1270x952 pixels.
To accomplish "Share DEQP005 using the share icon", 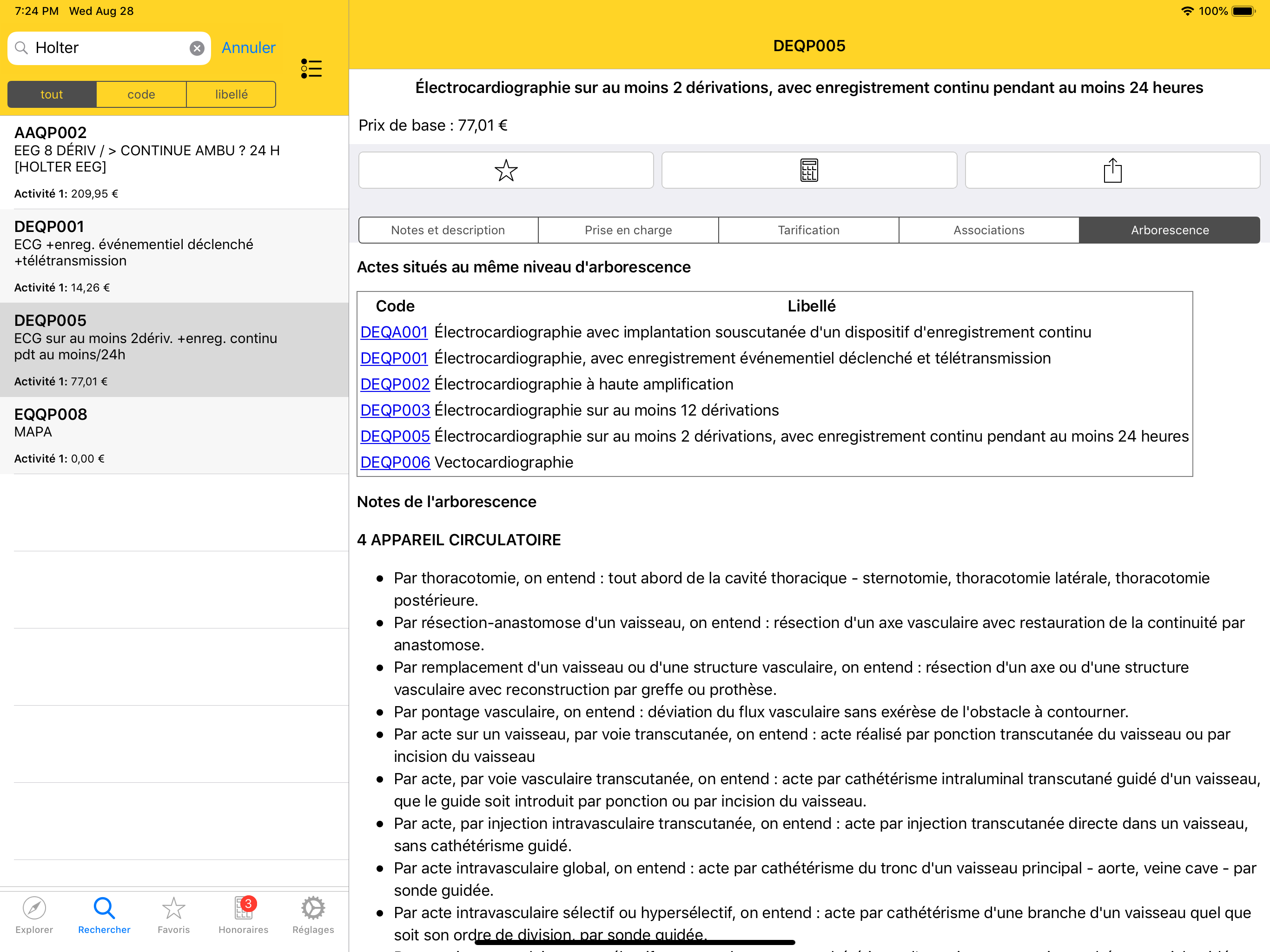I will 1112,171.
